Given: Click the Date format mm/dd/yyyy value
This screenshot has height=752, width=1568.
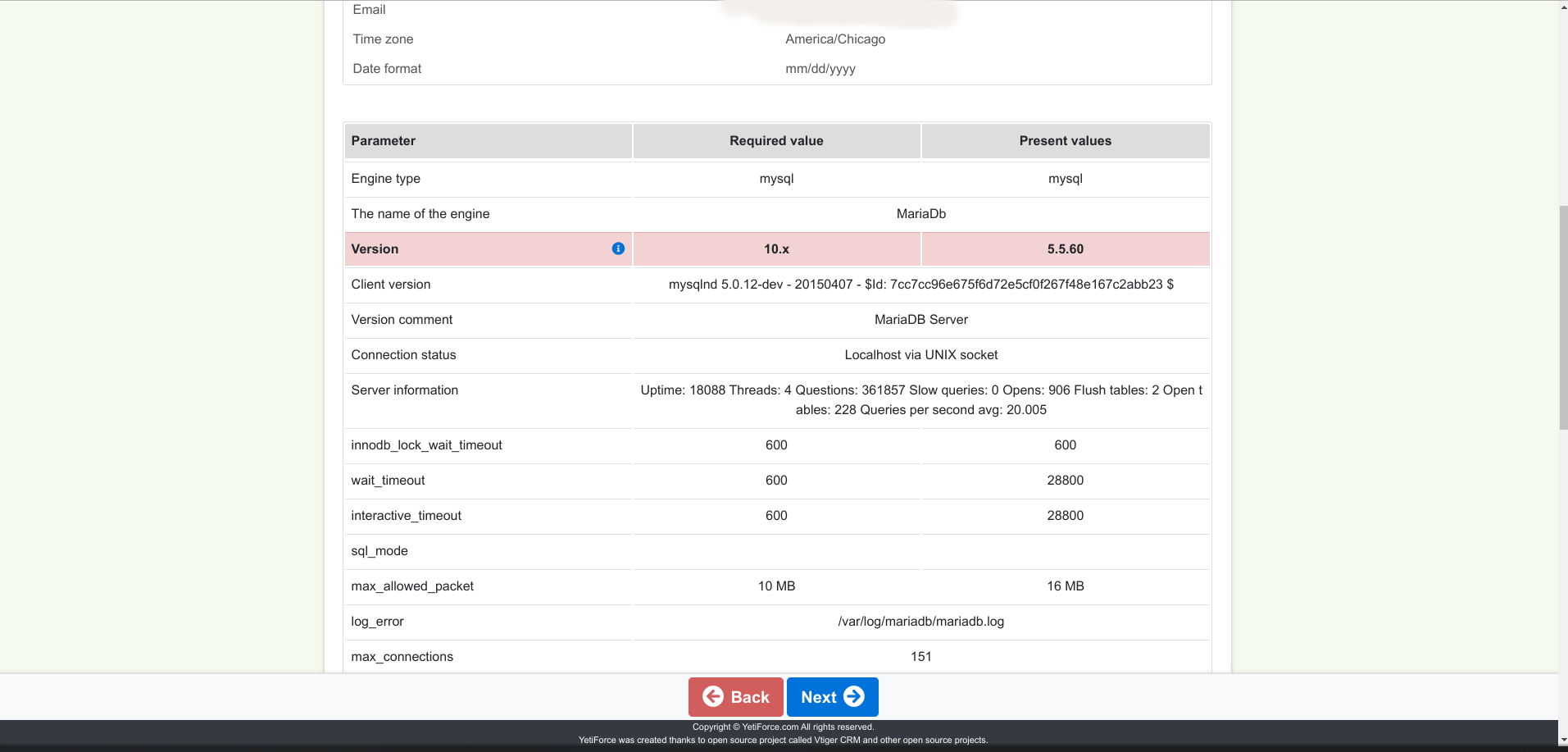Looking at the screenshot, I should coord(820,69).
